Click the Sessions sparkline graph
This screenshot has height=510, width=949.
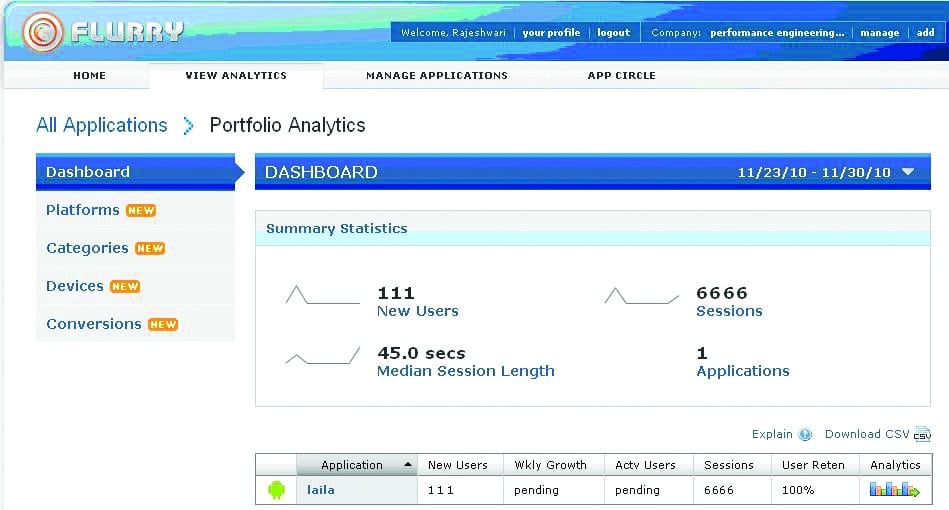tap(642, 296)
